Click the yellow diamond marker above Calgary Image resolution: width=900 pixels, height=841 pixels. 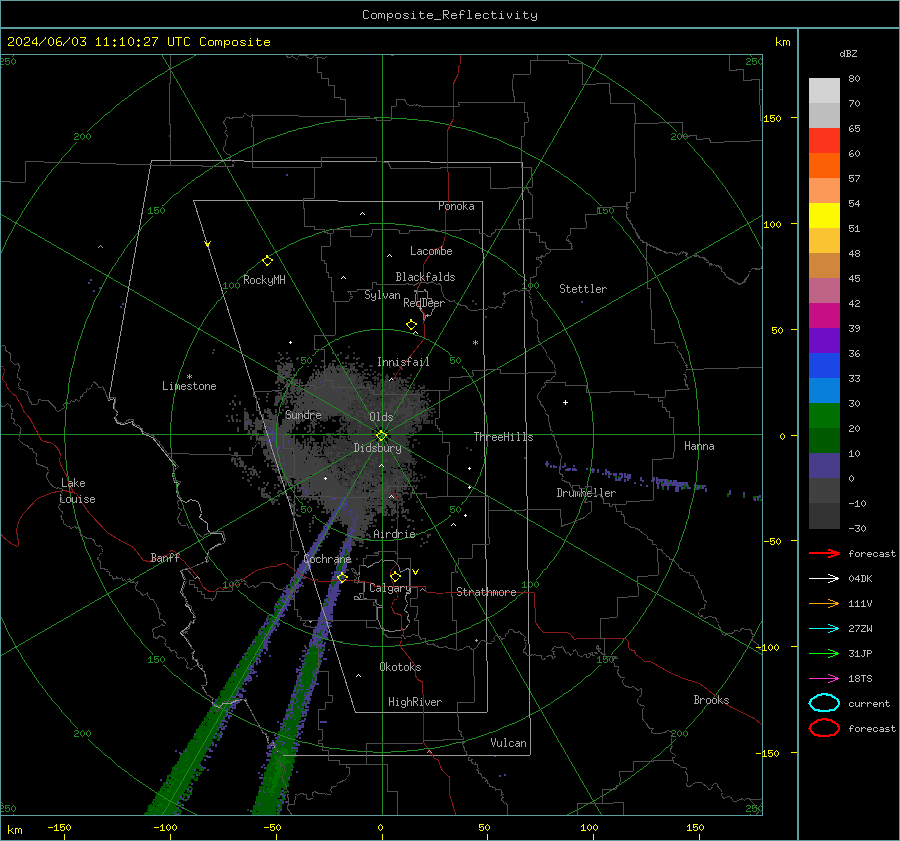(x=395, y=576)
